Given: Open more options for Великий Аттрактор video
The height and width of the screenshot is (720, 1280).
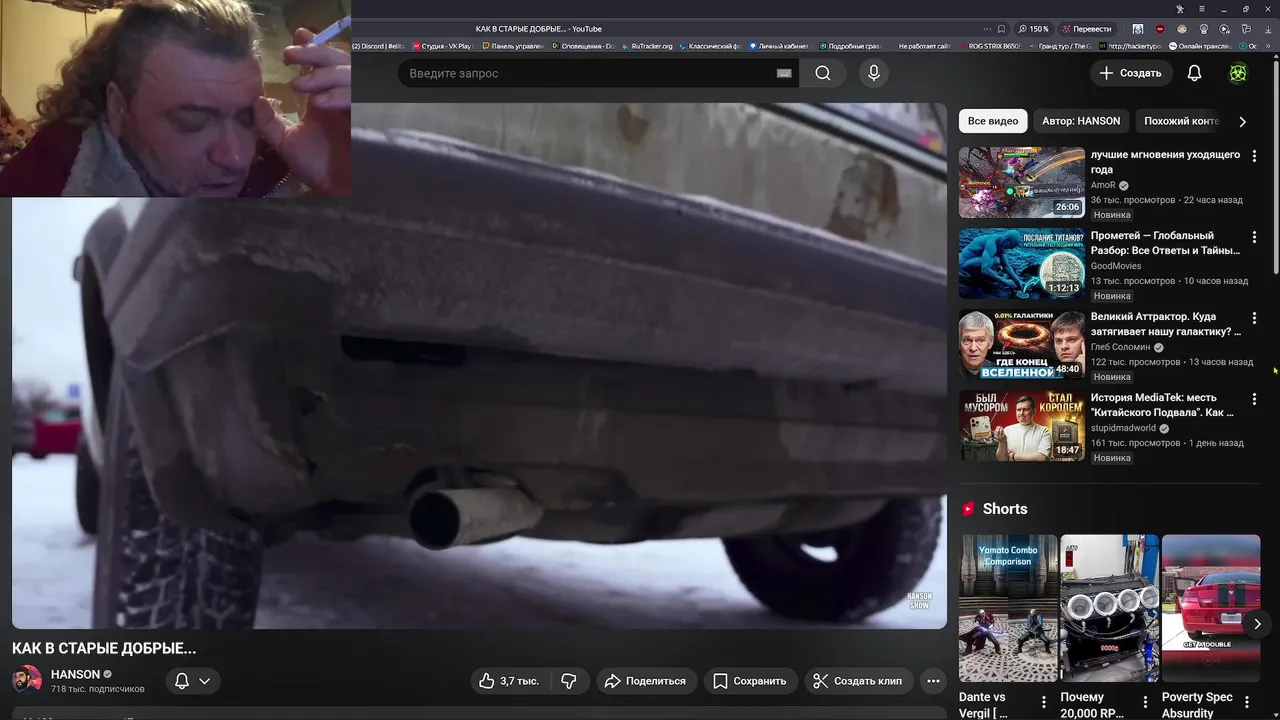Looking at the screenshot, I should [x=1254, y=318].
